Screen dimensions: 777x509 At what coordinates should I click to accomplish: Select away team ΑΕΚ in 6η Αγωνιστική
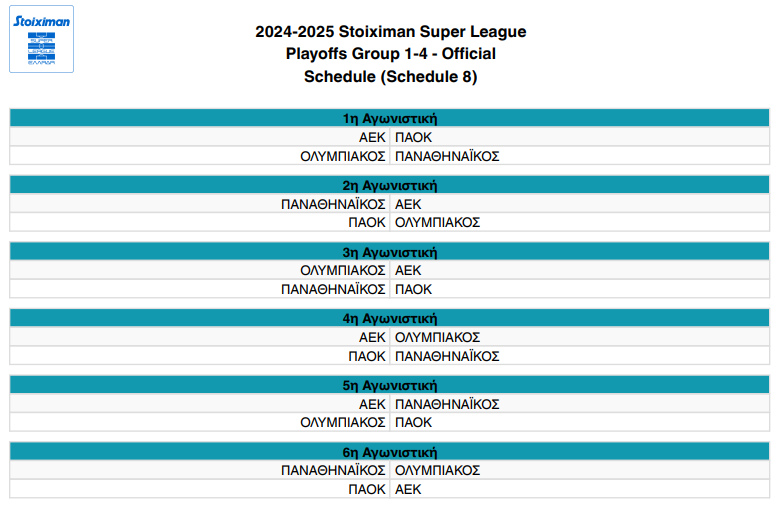408,489
